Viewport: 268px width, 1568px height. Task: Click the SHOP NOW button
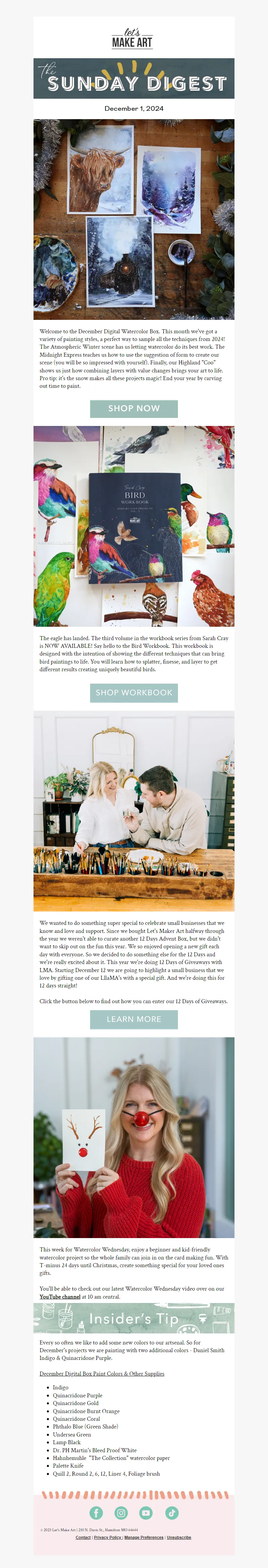coord(134,409)
